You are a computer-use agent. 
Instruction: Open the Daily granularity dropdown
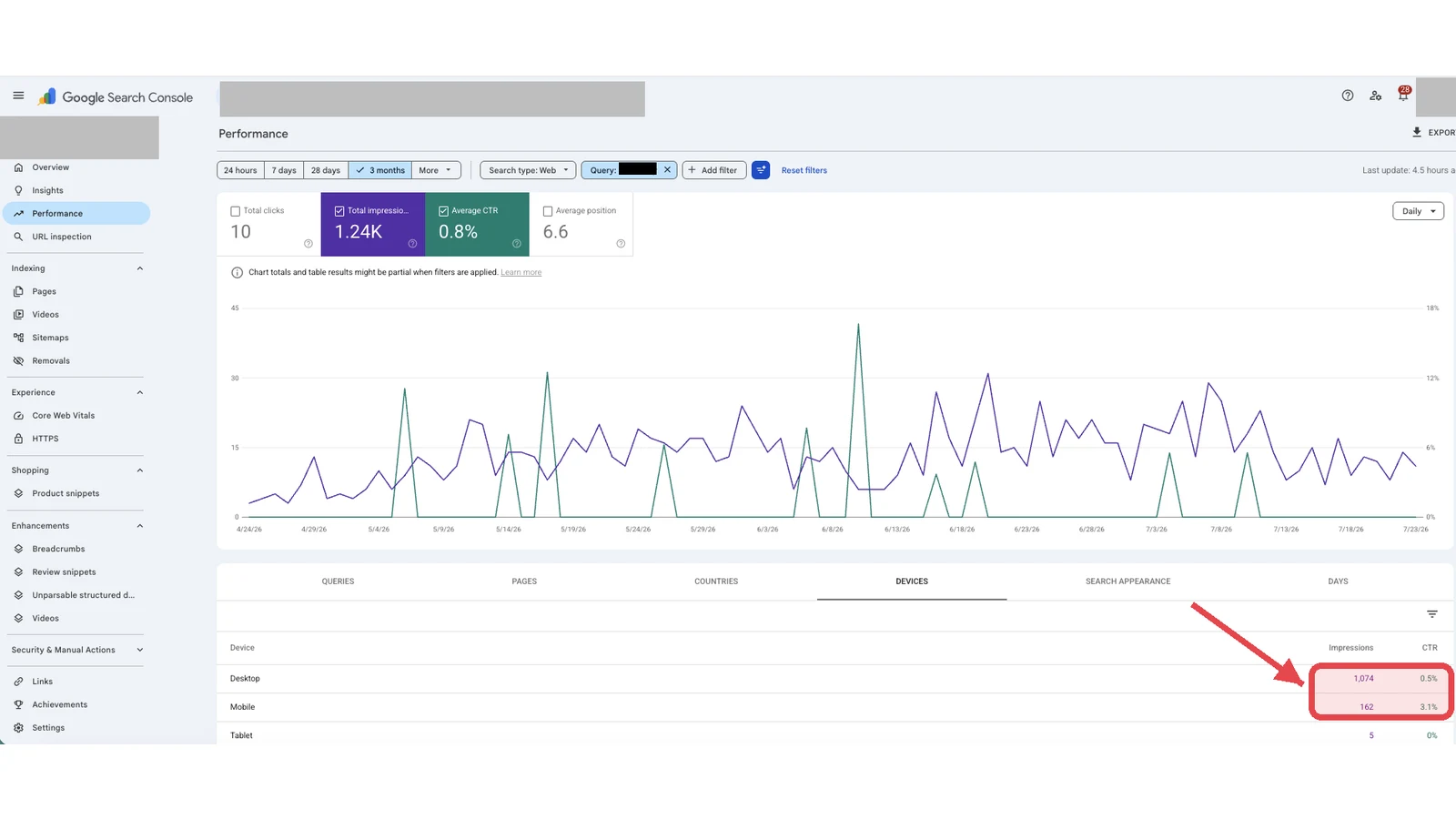click(x=1418, y=211)
